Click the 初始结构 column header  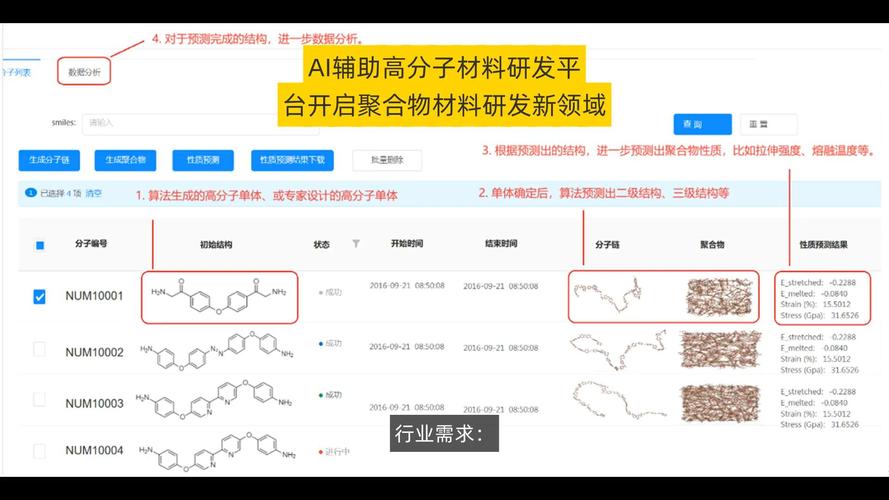[216, 245]
